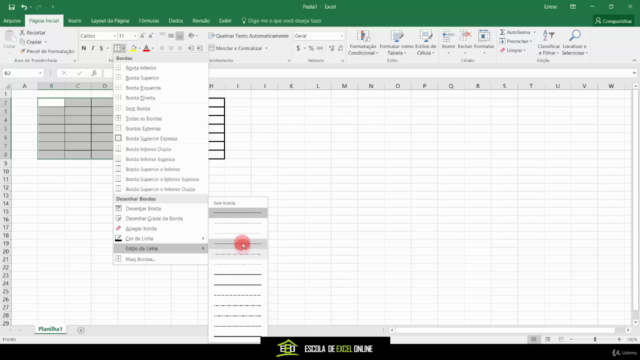Open the Calibri font name dropdown
This screenshot has height=360, width=640.
(115, 36)
